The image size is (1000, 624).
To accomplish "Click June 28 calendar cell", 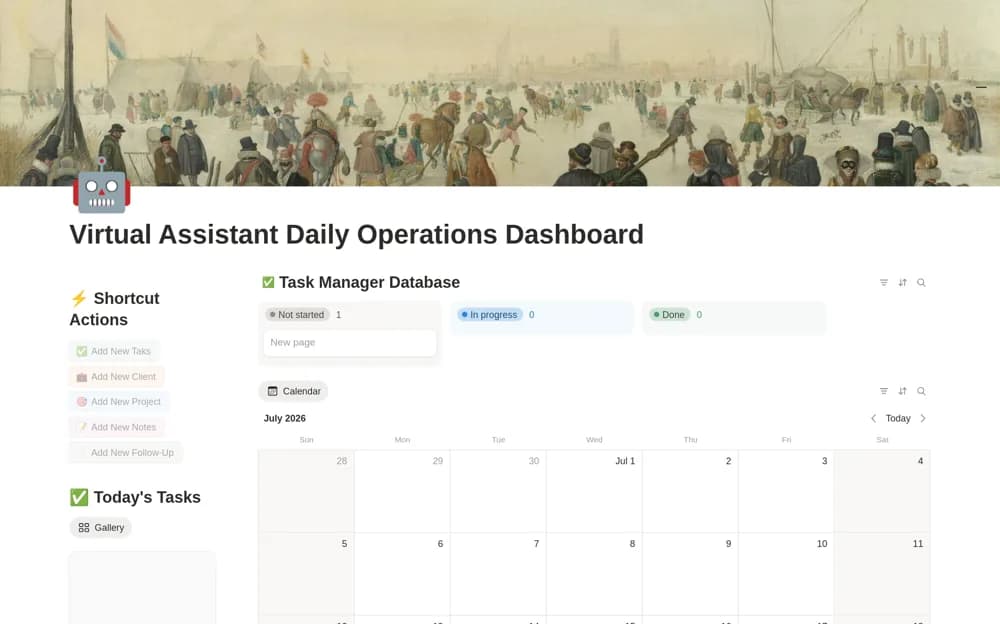I will click(306, 491).
